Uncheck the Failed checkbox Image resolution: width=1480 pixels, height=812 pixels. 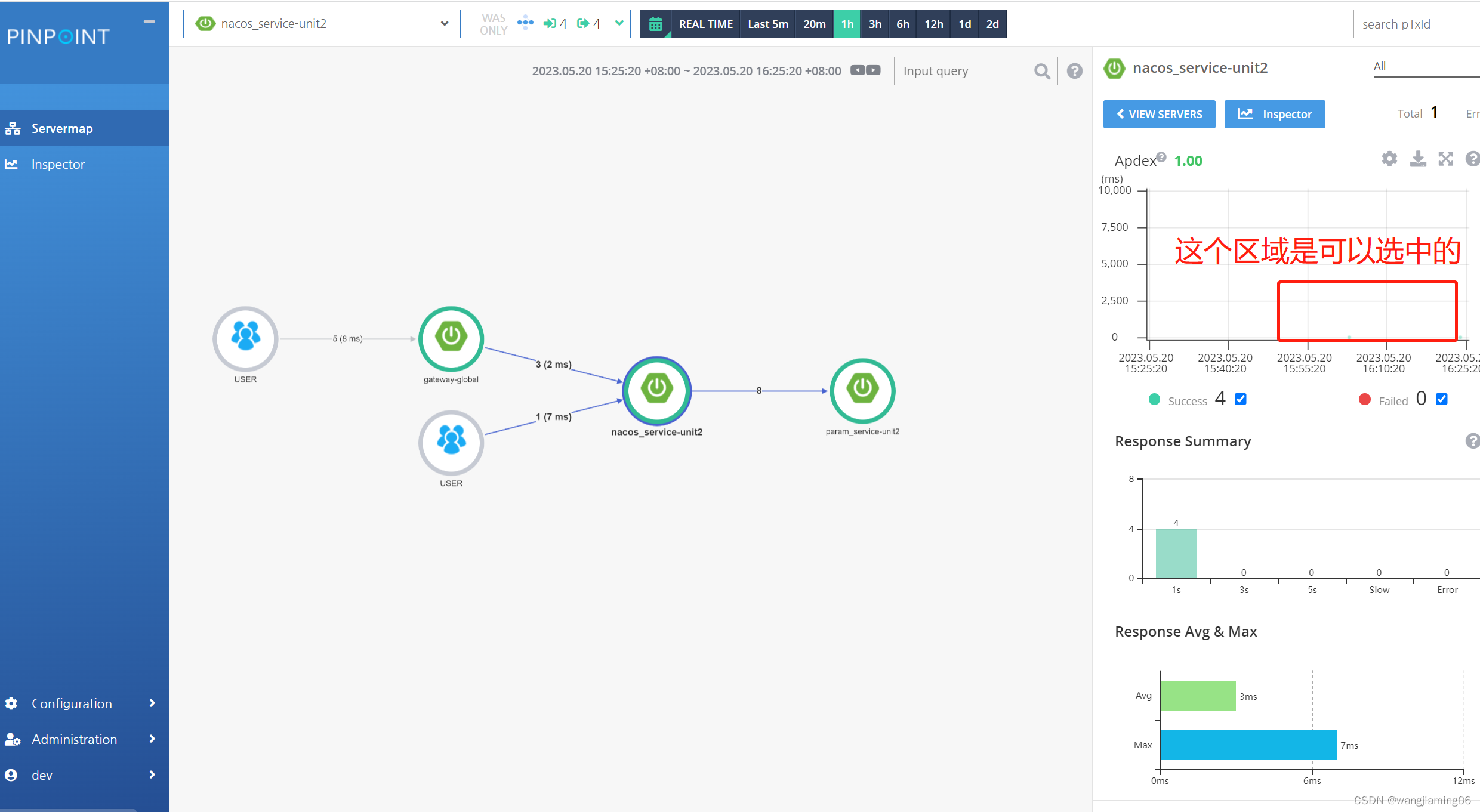(x=1442, y=399)
